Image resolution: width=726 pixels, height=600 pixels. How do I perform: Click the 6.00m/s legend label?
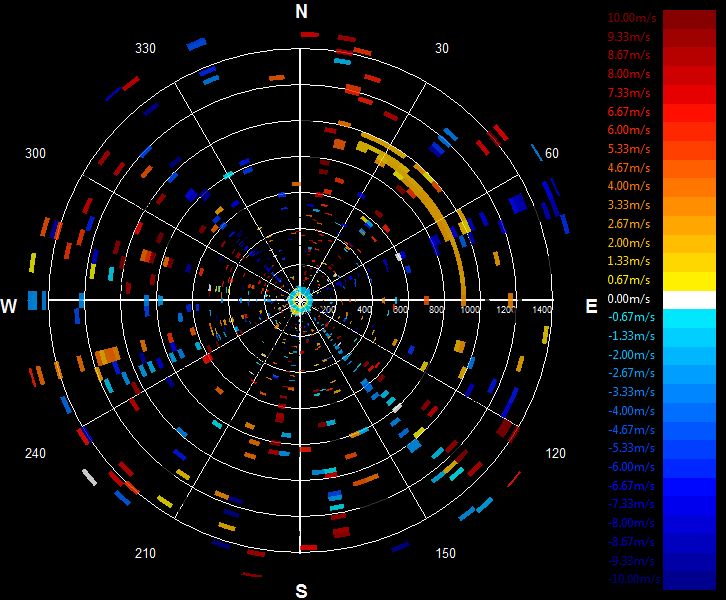pos(629,130)
